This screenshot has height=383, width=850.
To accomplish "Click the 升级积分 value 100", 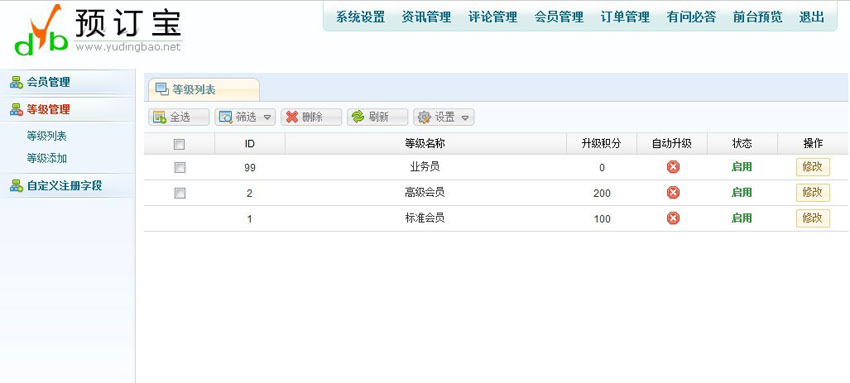I will point(602,219).
